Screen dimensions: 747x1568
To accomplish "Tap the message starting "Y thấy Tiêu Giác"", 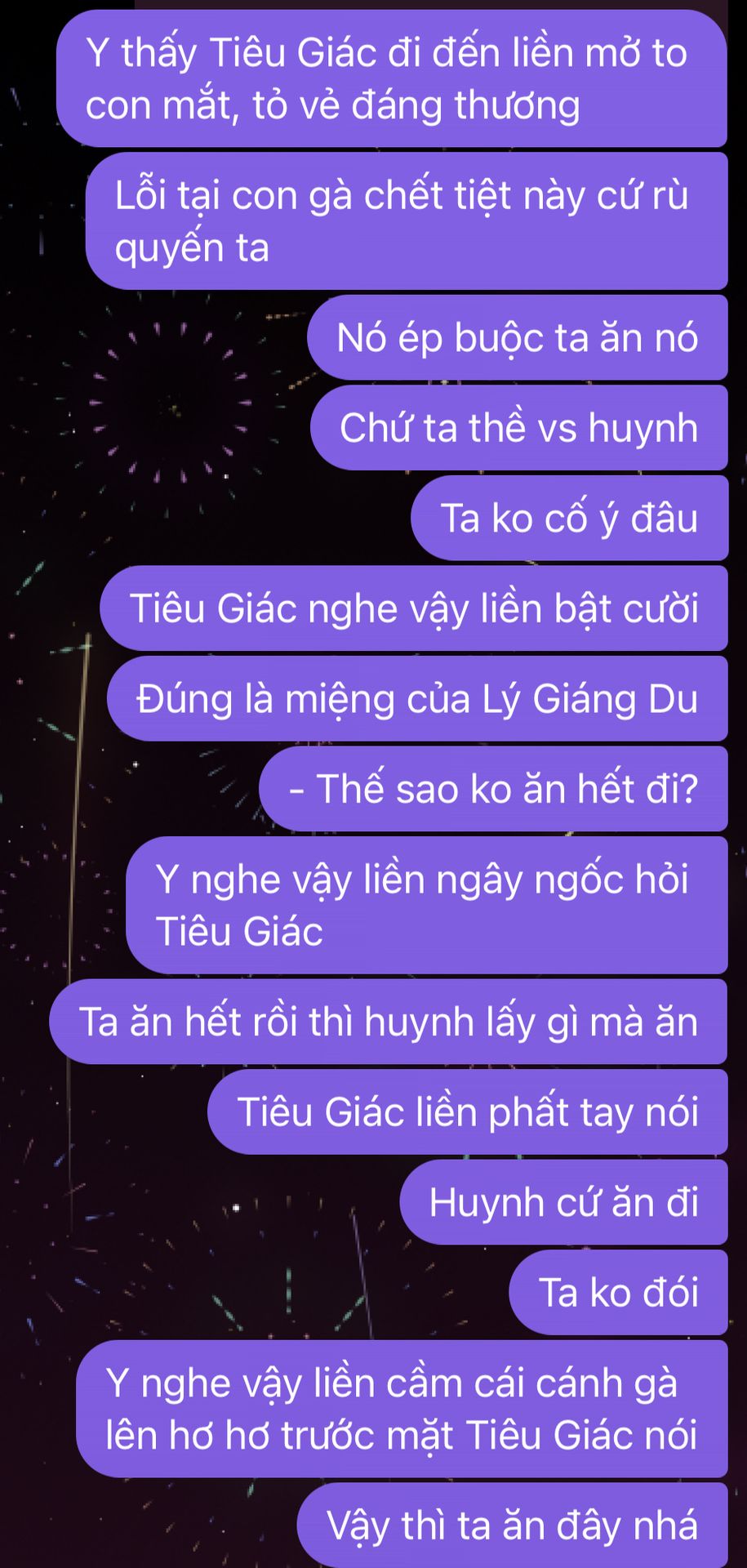I will [x=392, y=78].
